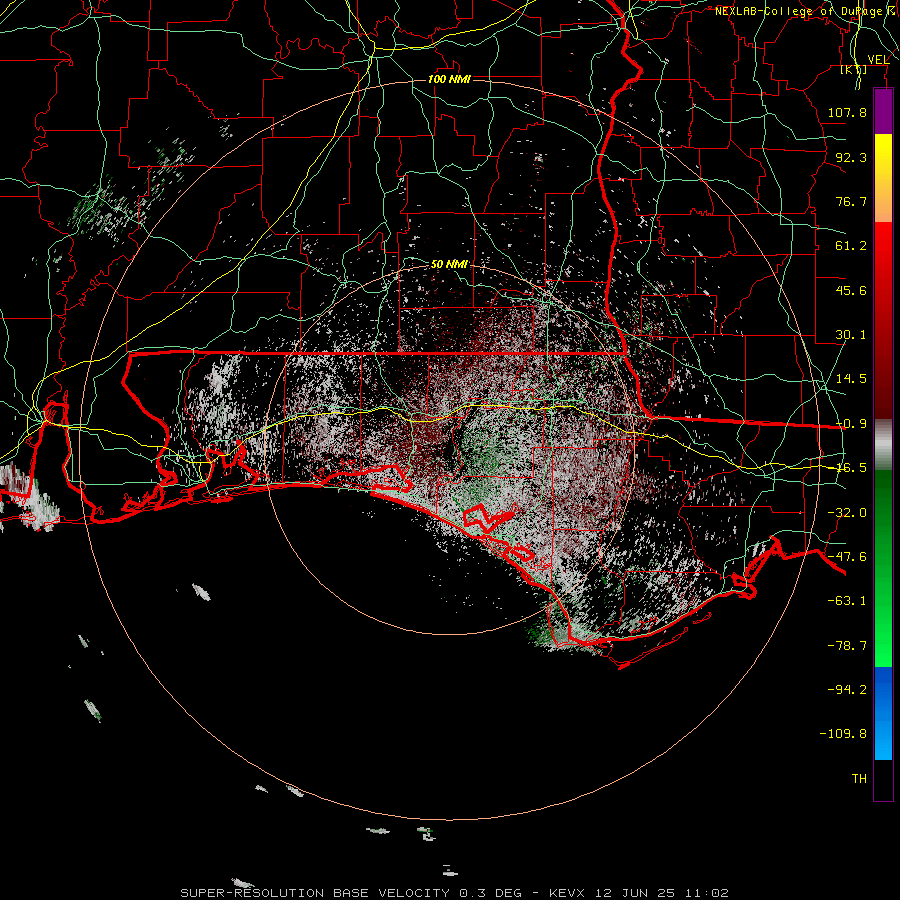Click the 30.1 velocity scale value

point(851,335)
